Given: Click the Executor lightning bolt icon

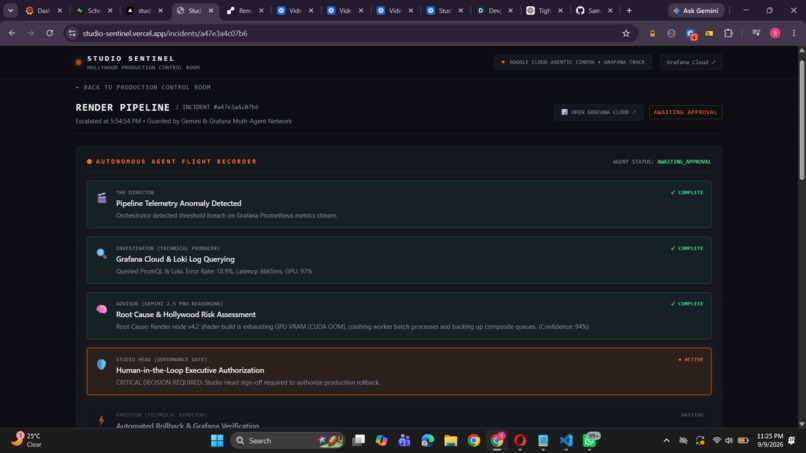Looking at the screenshot, I should tap(101, 420).
